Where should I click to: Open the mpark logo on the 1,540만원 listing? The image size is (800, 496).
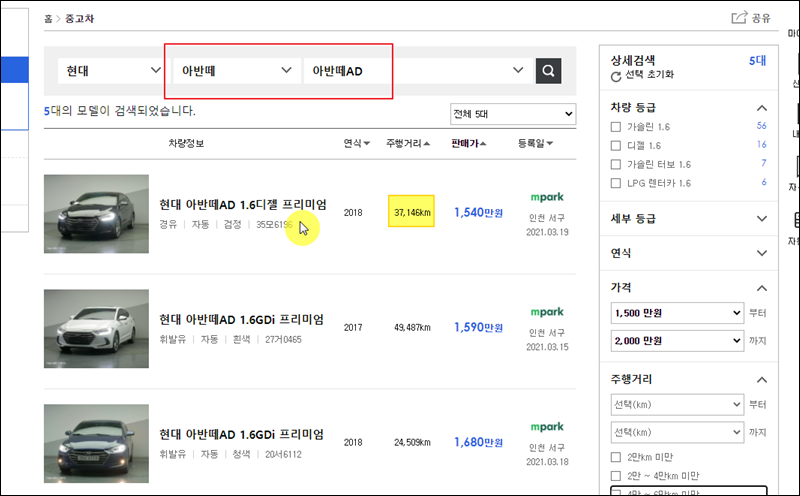click(547, 197)
